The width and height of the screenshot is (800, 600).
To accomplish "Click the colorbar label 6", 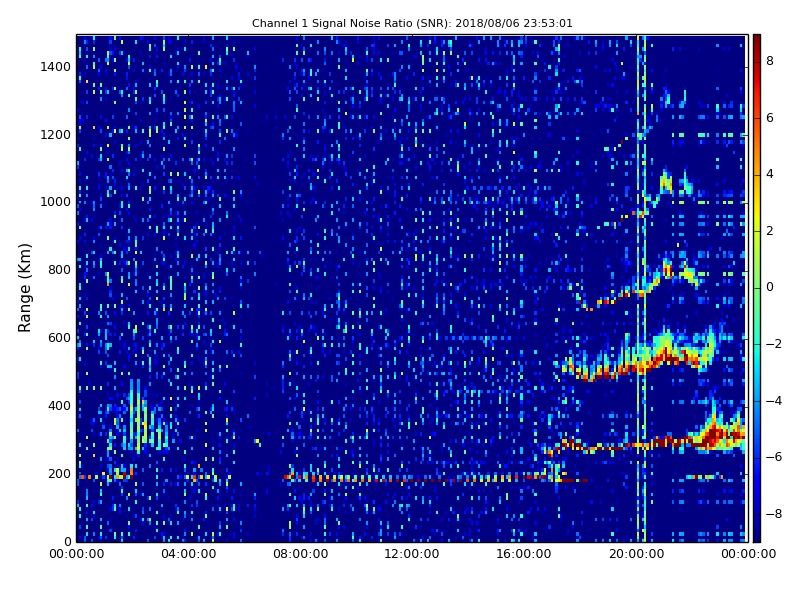I will click(770, 118).
